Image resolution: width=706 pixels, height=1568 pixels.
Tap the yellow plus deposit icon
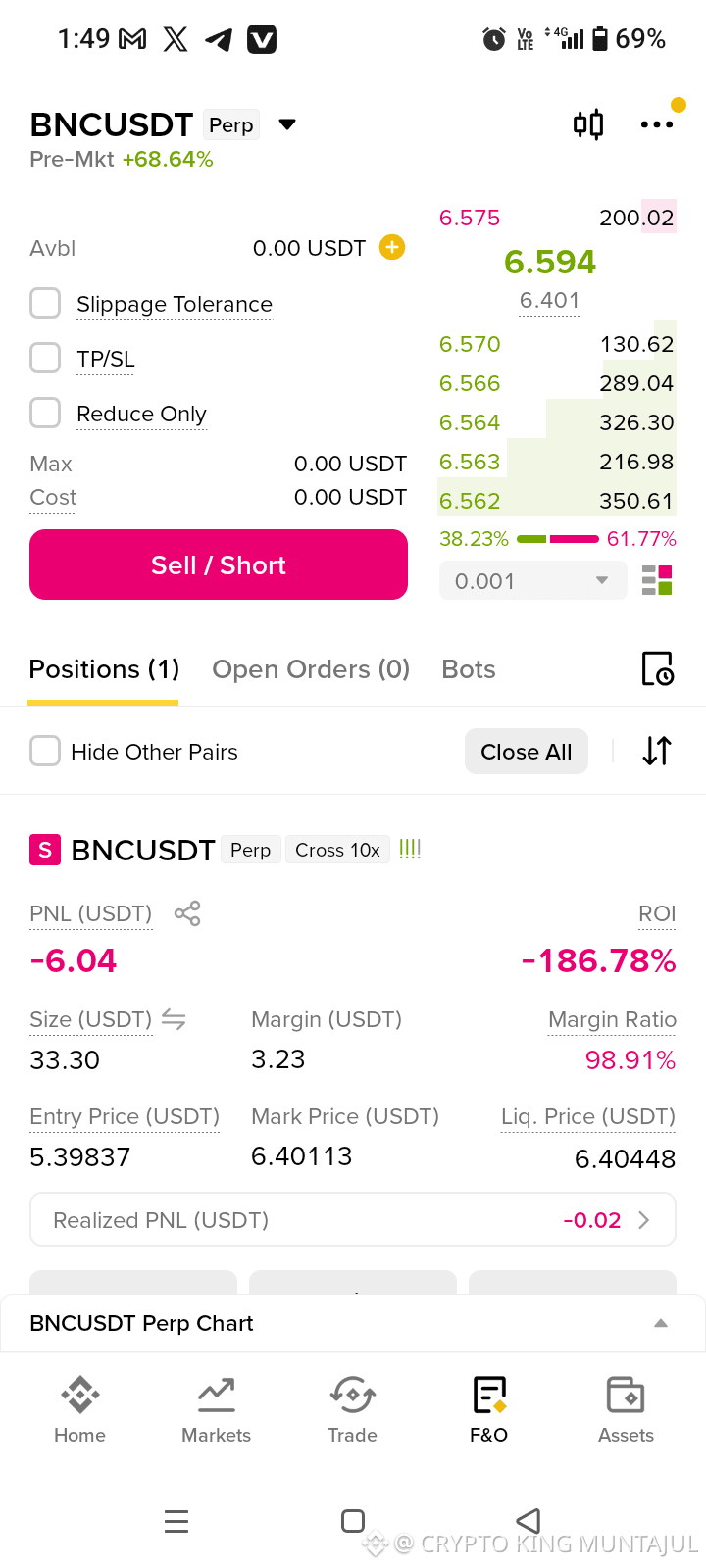click(x=392, y=247)
